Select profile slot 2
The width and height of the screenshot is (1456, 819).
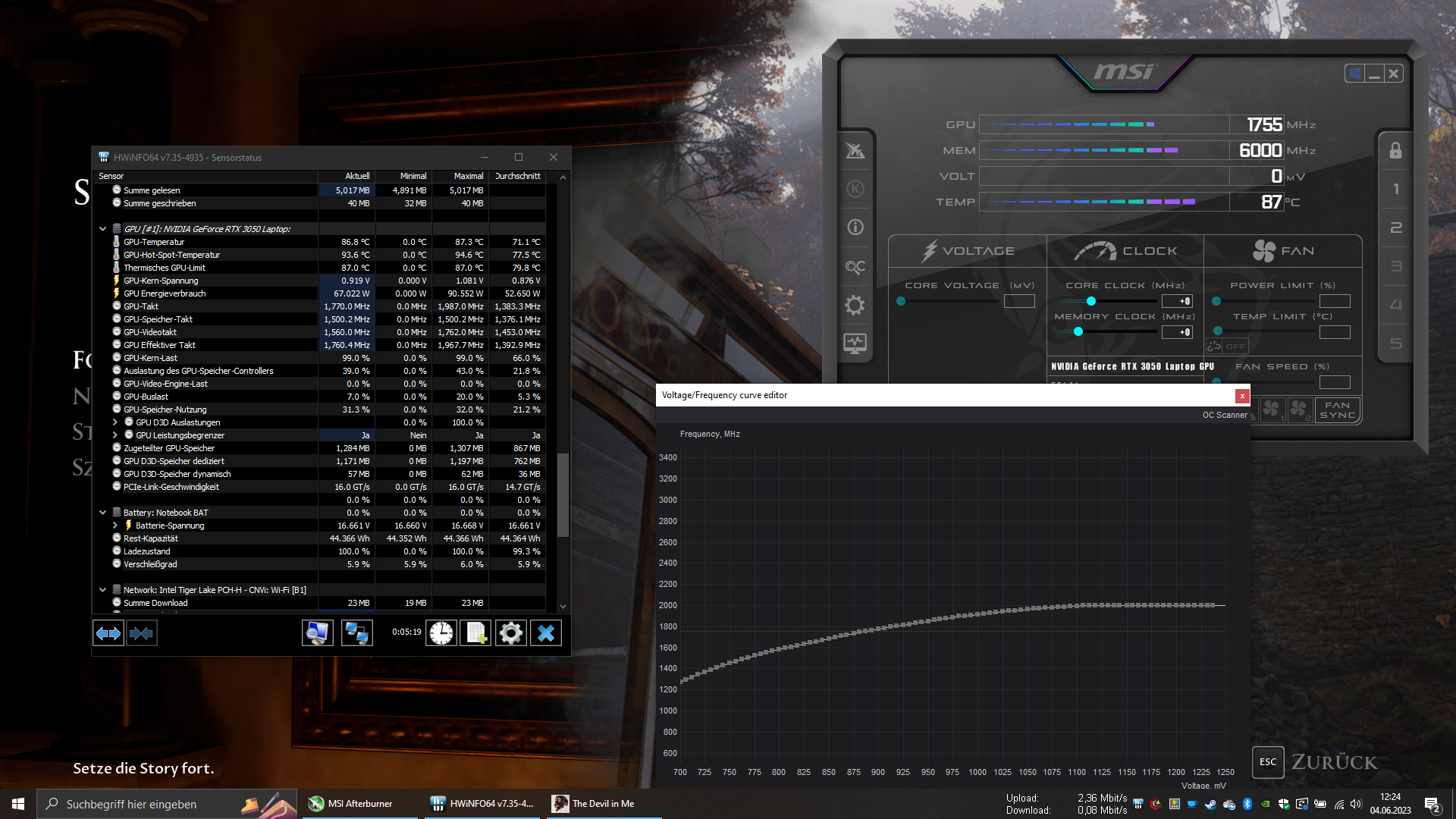(1395, 227)
